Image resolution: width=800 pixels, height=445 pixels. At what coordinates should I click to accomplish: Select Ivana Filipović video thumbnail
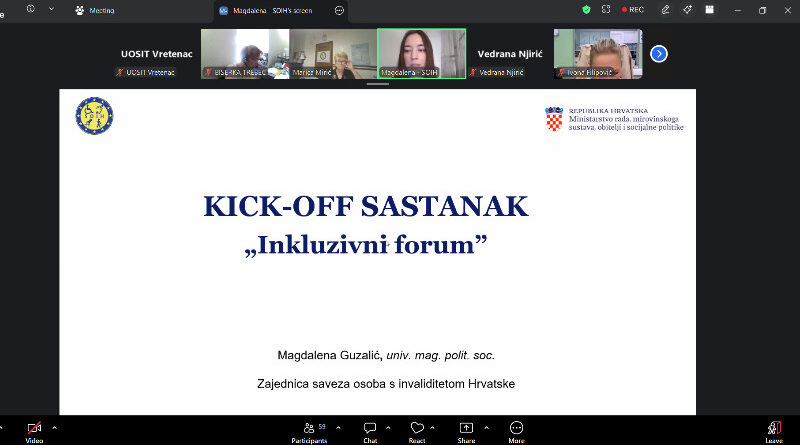pyautogui.click(x=598, y=54)
